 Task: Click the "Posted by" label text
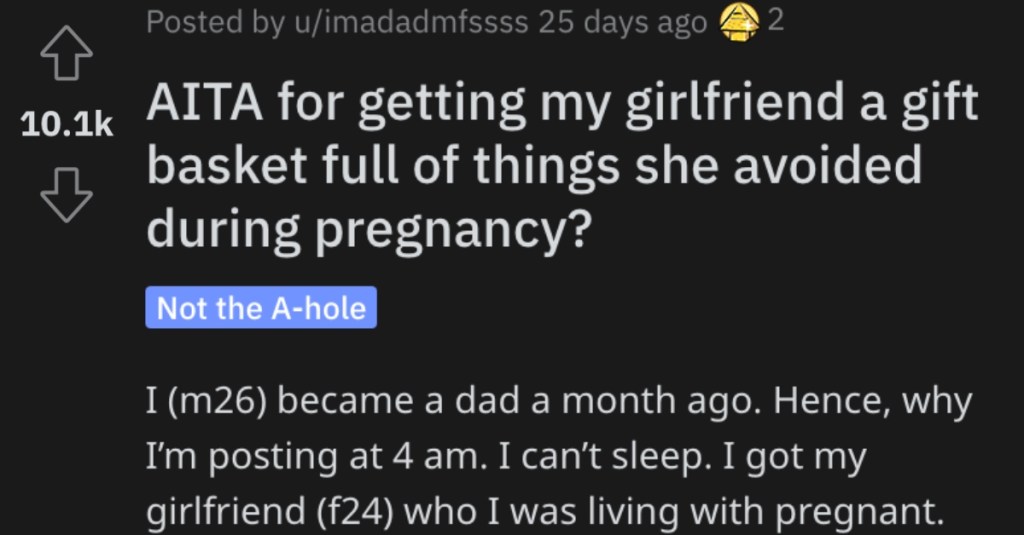point(216,22)
